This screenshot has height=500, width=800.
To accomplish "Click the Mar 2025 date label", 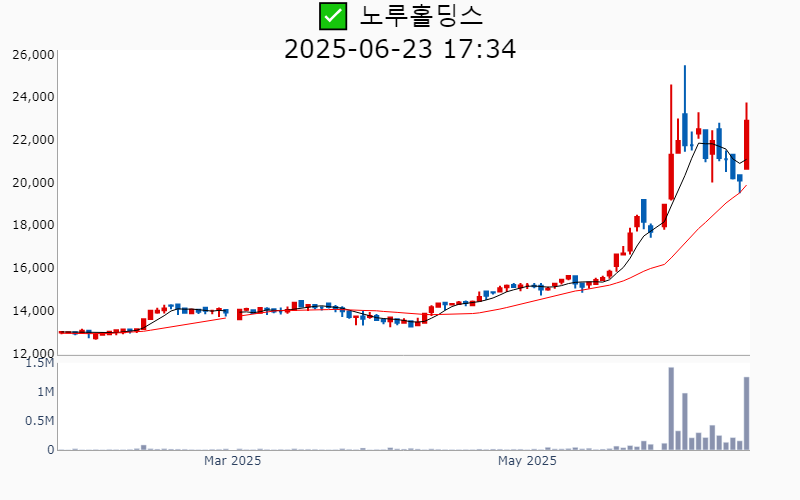I will pos(233,461).
